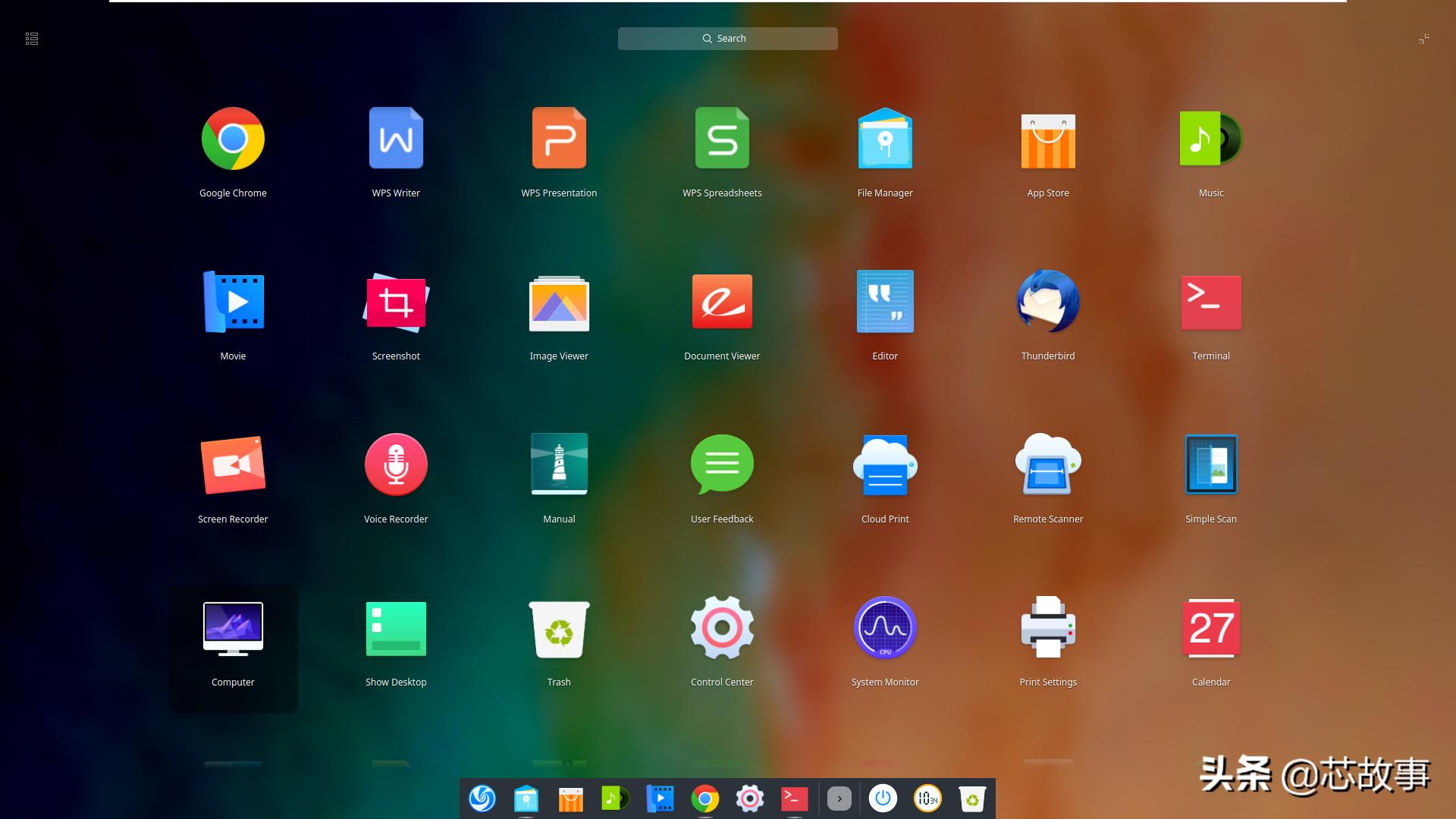Open Voice Recorder app
The width and height of the screenshot is (1456, 819).
(x=396, y=465)
